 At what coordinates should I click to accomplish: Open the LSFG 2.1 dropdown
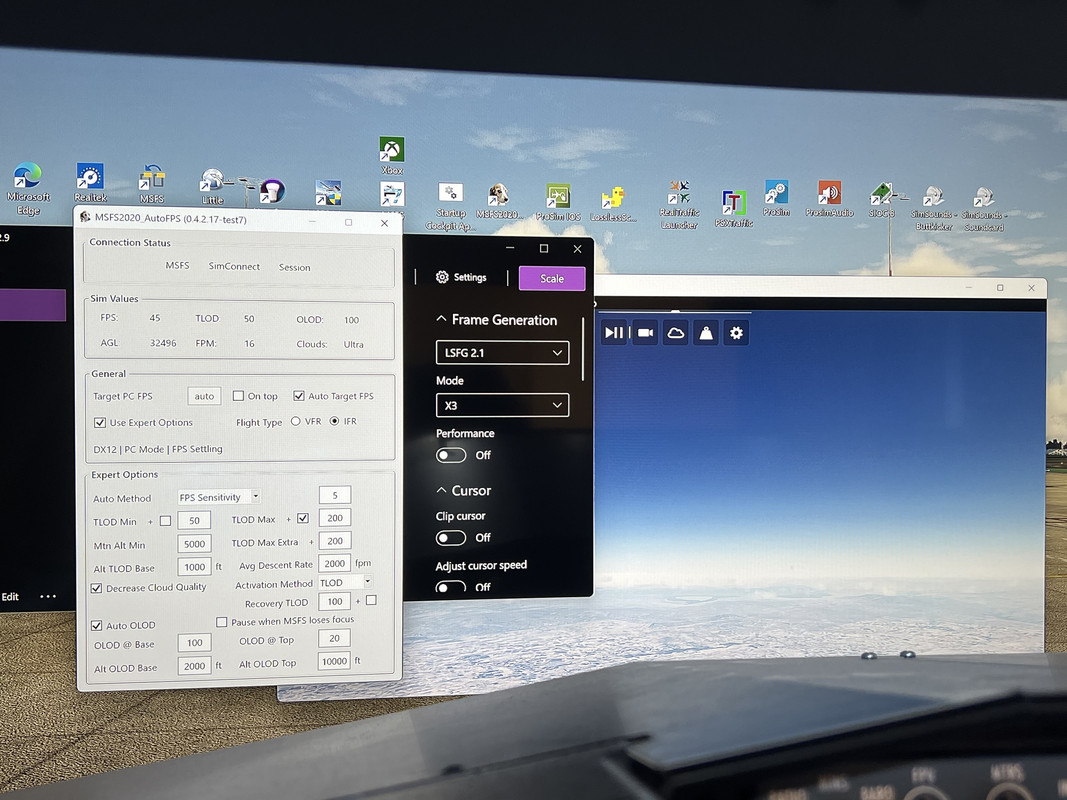click(502, 352)
